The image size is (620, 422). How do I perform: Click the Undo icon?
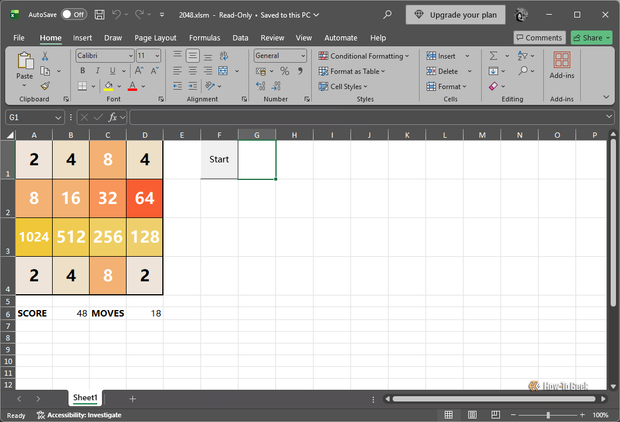point(116,15)
